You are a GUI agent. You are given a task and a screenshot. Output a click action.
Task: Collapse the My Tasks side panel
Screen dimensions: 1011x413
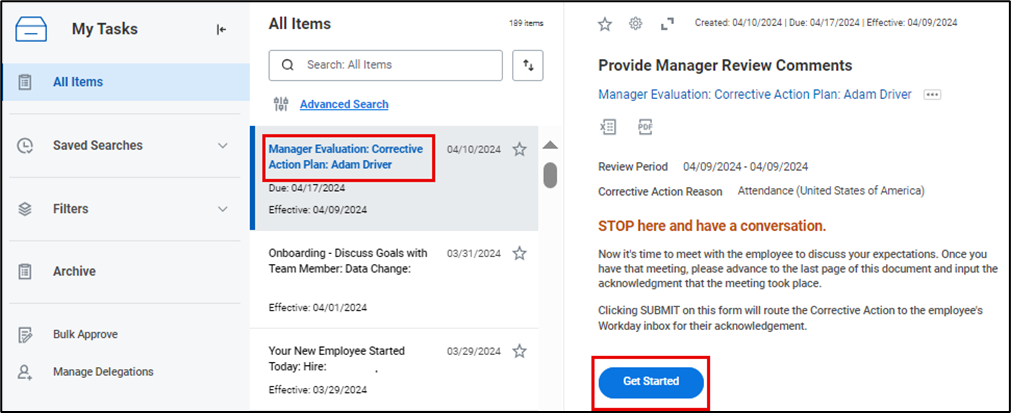coord(221,29)
